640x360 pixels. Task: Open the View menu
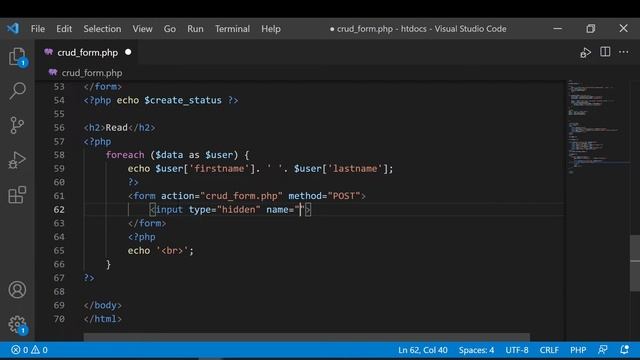coord(142,29)
